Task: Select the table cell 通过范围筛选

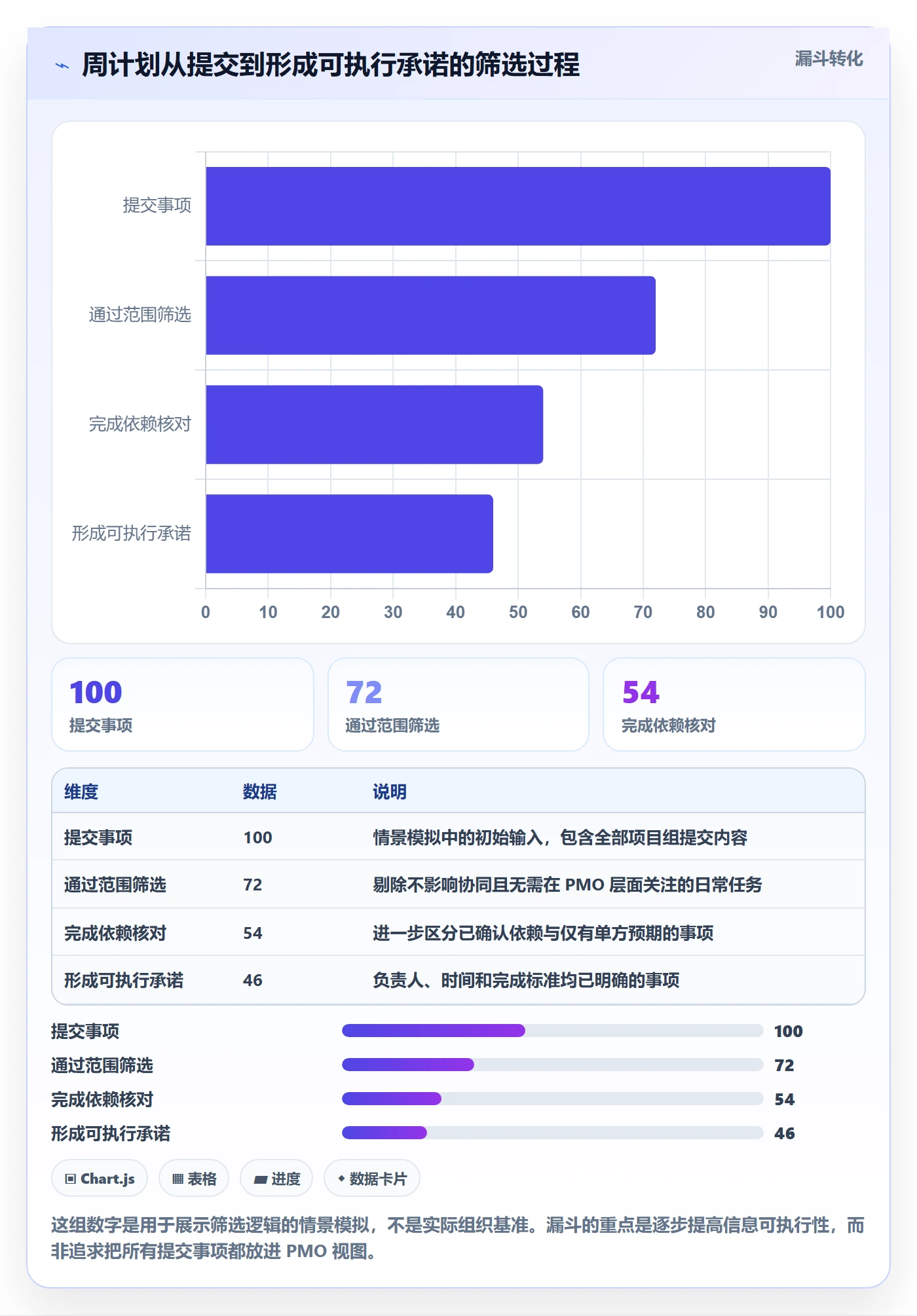Action: (x=115, y=885)
